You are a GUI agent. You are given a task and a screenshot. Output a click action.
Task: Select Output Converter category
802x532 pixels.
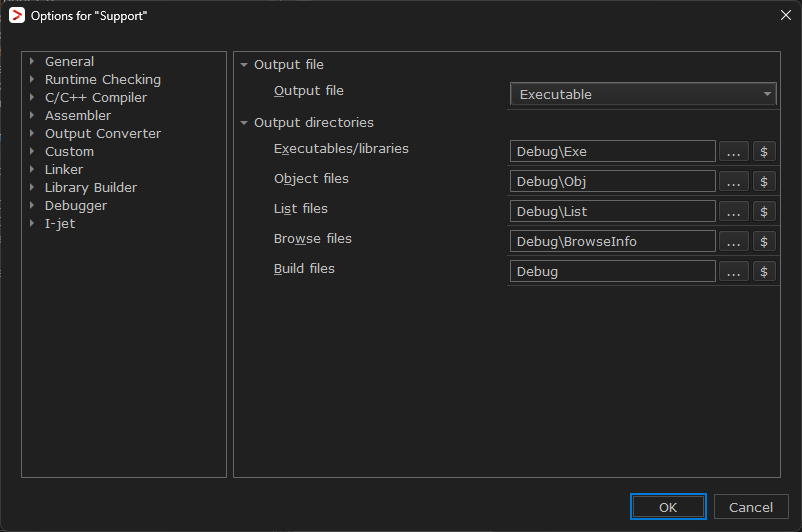point(103,133)
